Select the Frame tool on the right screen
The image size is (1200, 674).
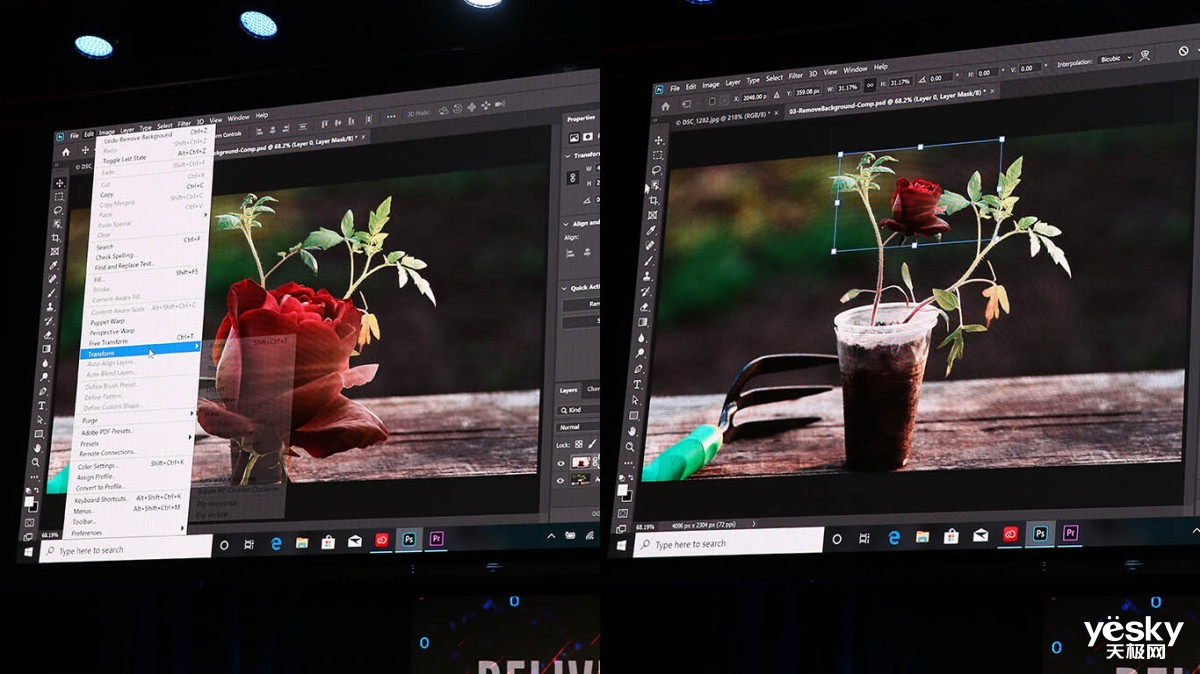(x=653, y=215)
